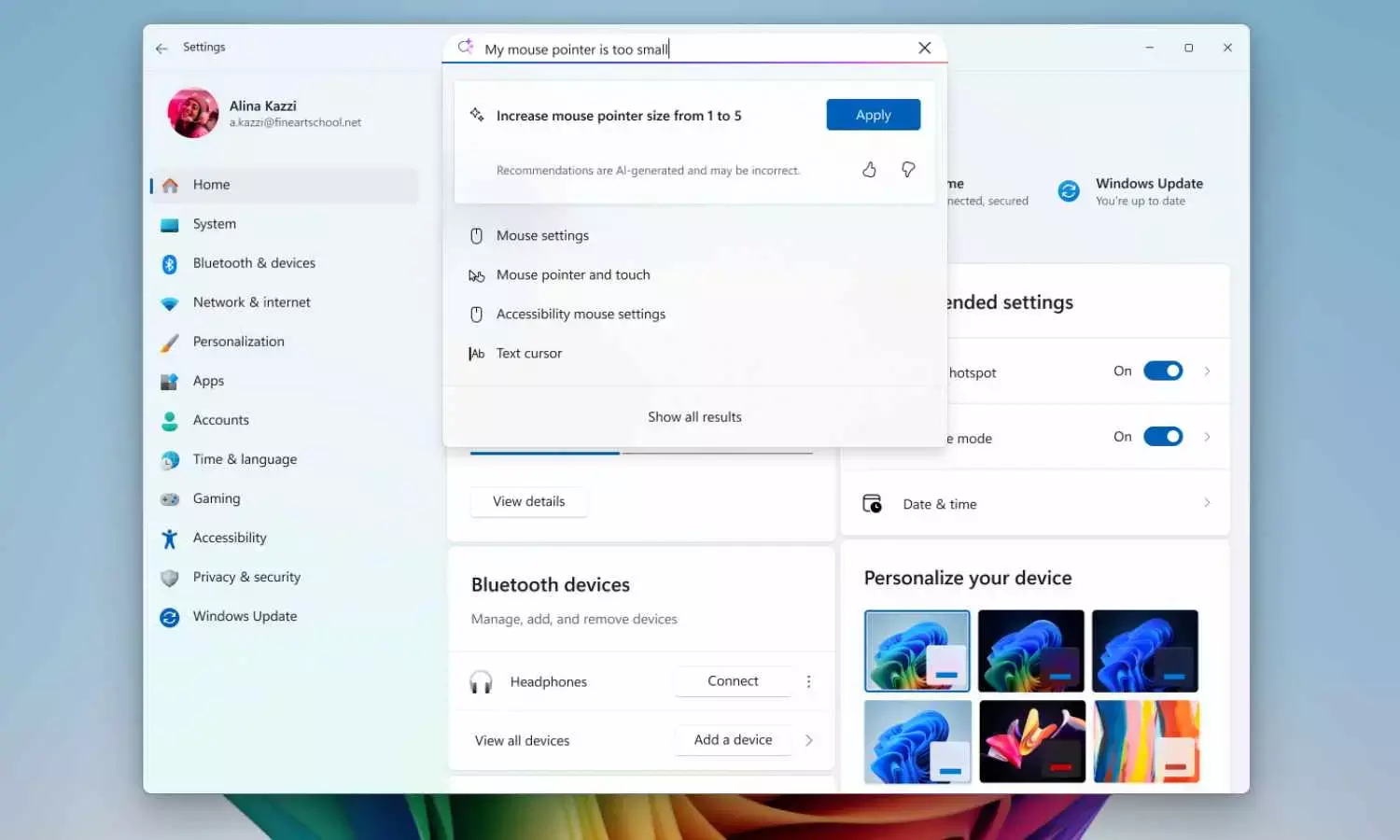1400x840 pixels.
Task: Select the Personalization brush icon
Action: point(169,342)
